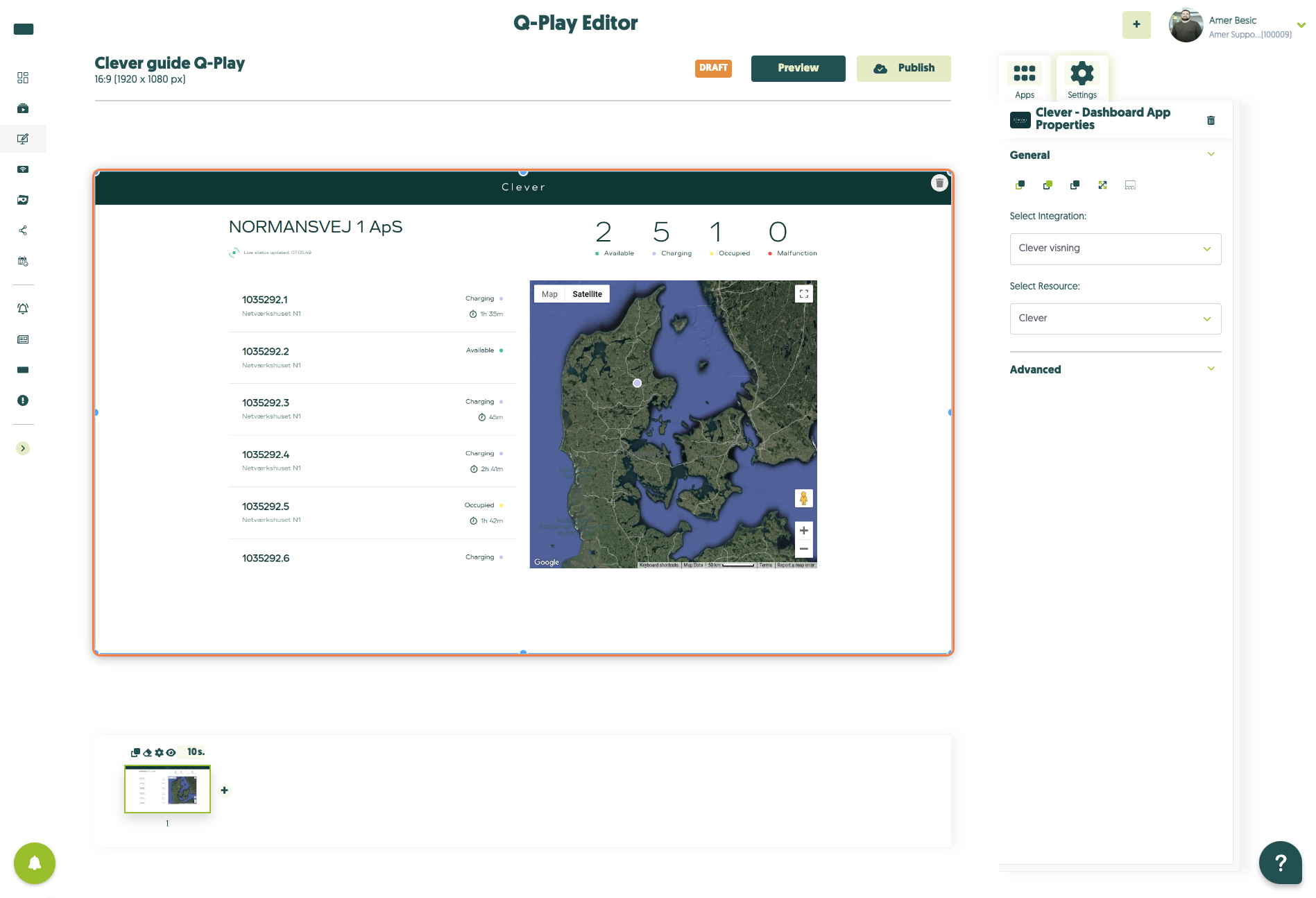Viewport: 1316px width, 898px height.
Task: Clear the slide with eraser icon
Action: pos(147,752)
